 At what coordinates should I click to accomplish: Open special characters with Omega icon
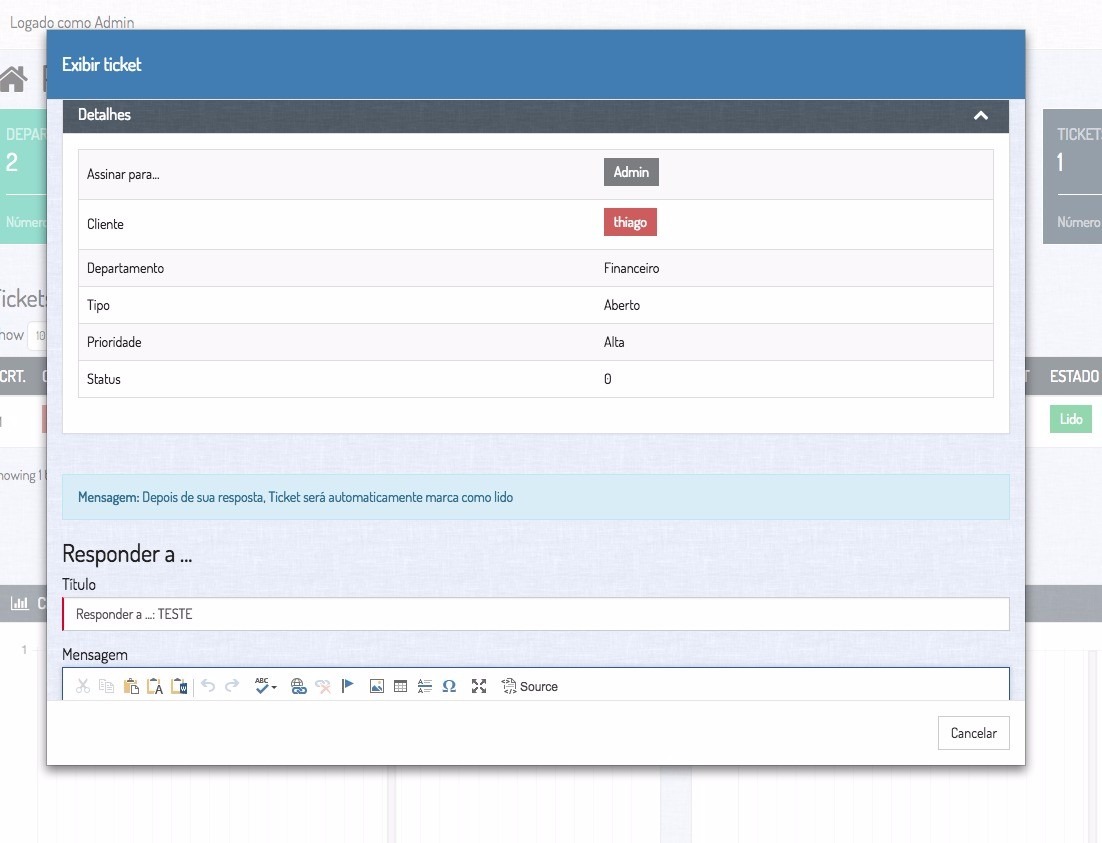coord(449,686)
